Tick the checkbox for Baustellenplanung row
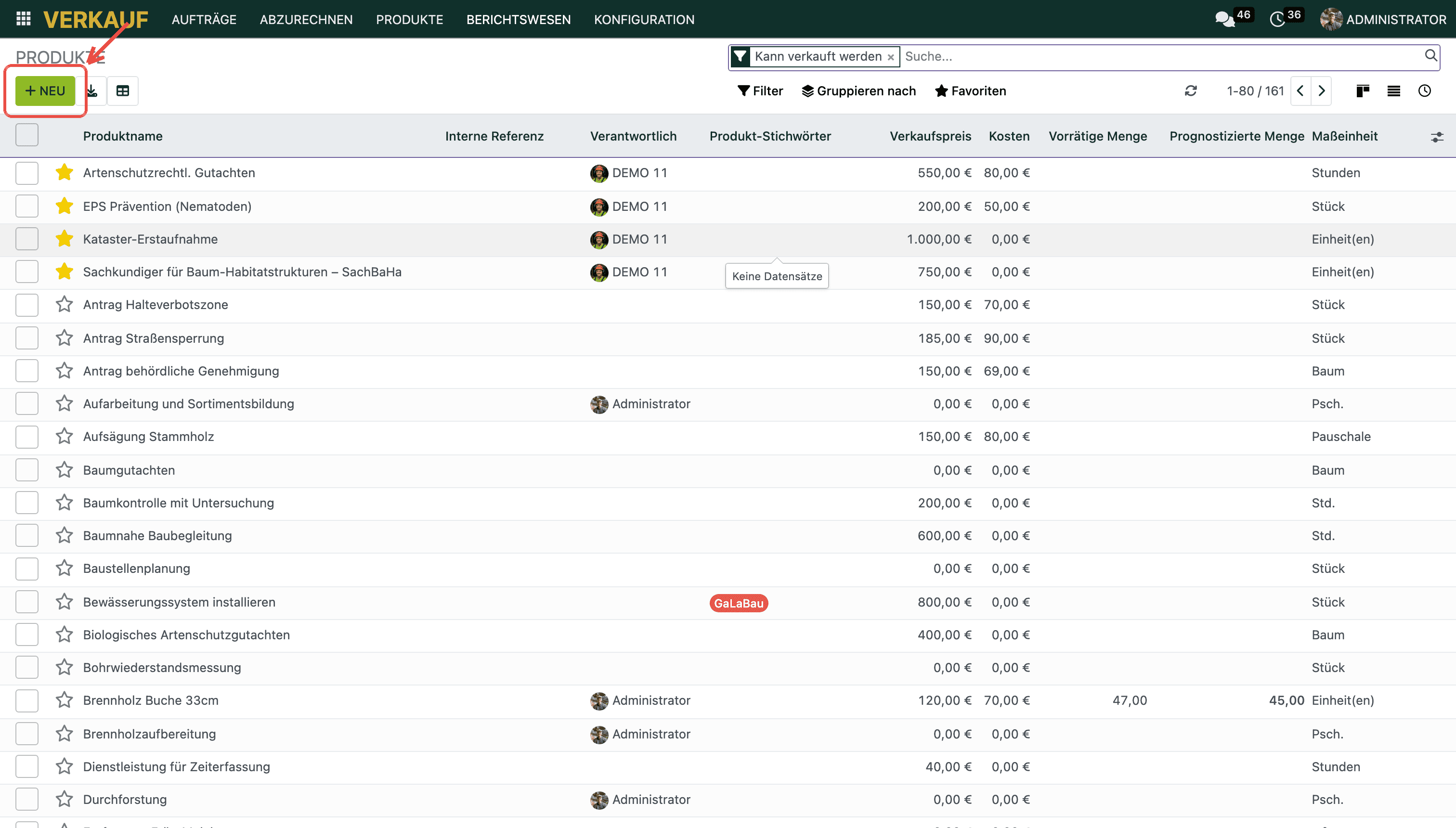Viewport: 1456px width, 828px height. point(27,568)
